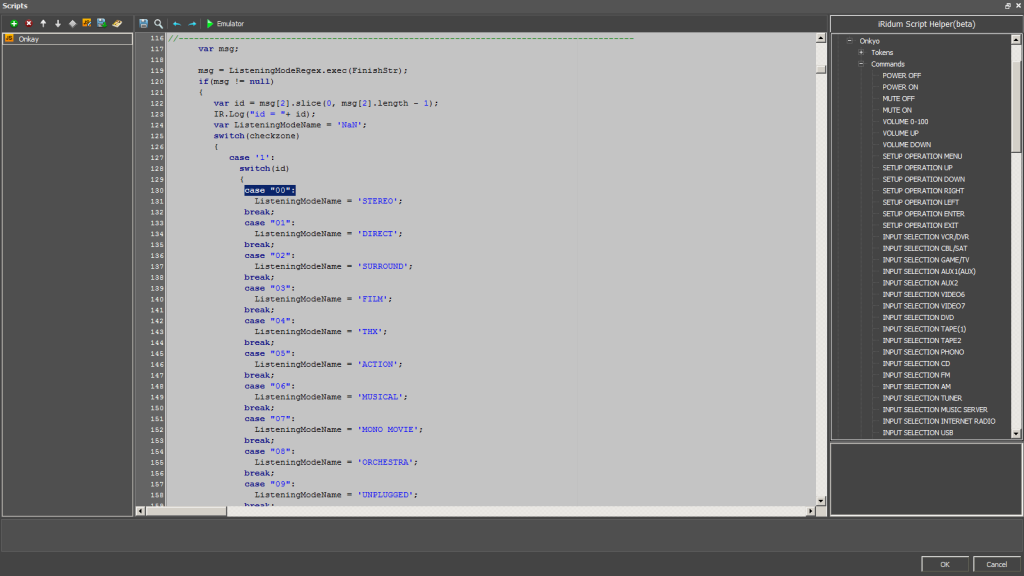The height and width of the screenshot is (576, 1024).
Task: Move script up with the up arrow
Action: tap(43, 23)
